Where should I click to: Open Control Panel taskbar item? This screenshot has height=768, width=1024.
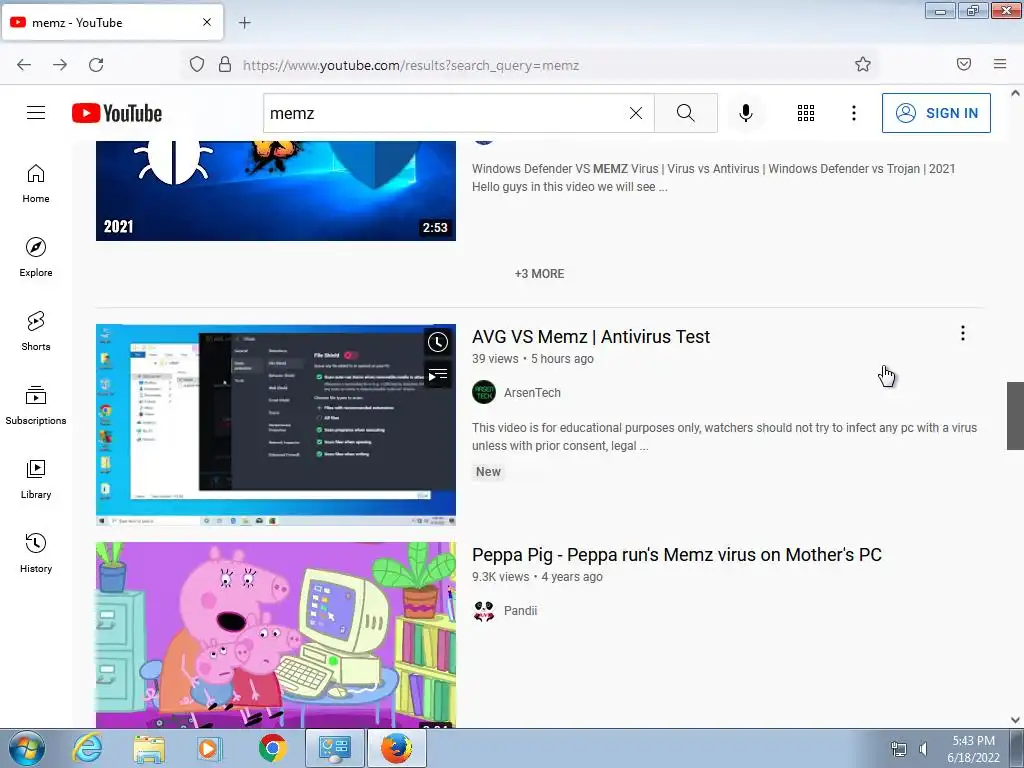click(x=334, y=748)
